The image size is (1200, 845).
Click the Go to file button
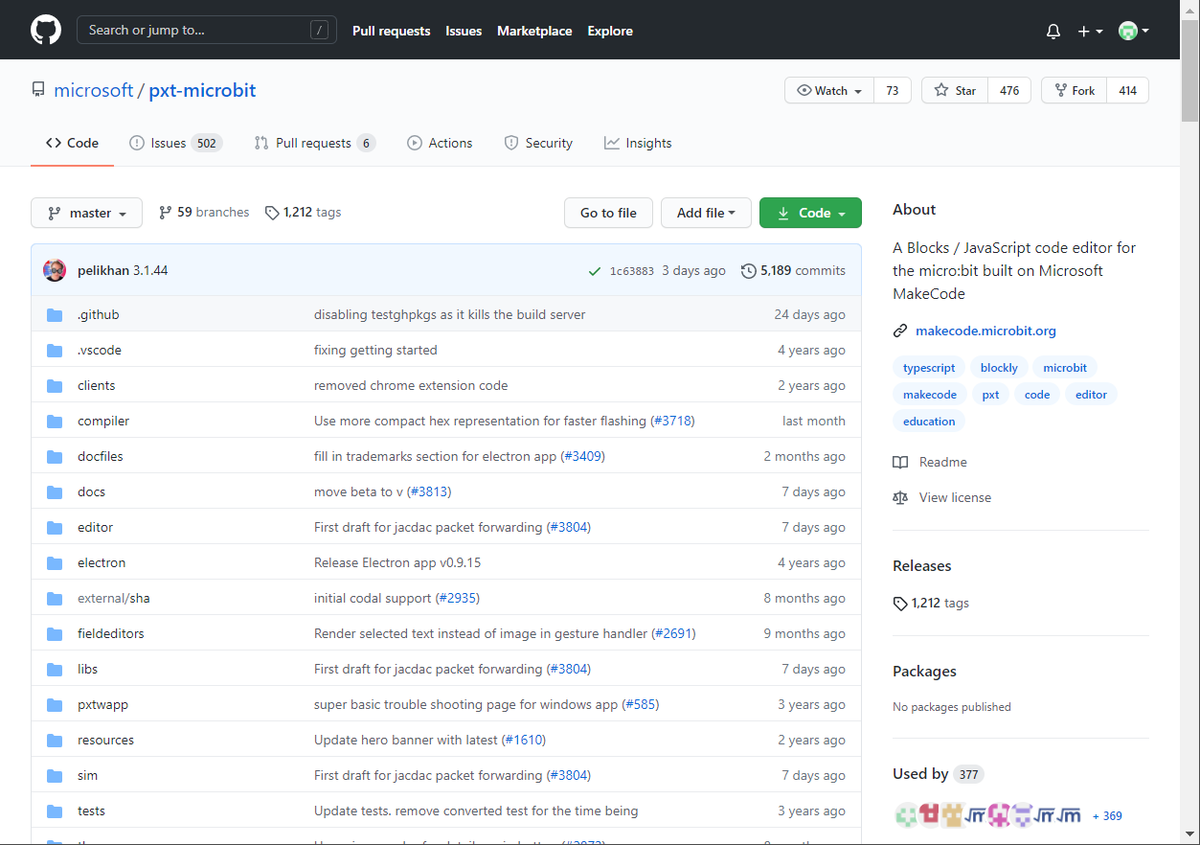coord(608,213)
